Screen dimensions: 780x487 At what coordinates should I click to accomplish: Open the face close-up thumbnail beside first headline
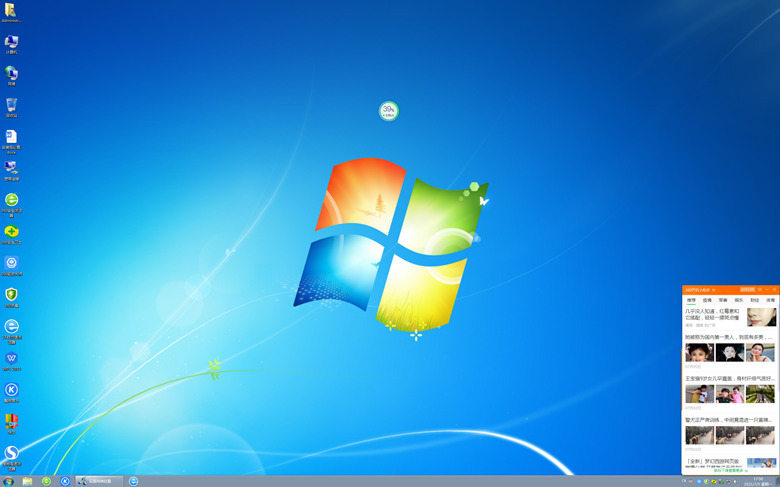coord(762,317)
